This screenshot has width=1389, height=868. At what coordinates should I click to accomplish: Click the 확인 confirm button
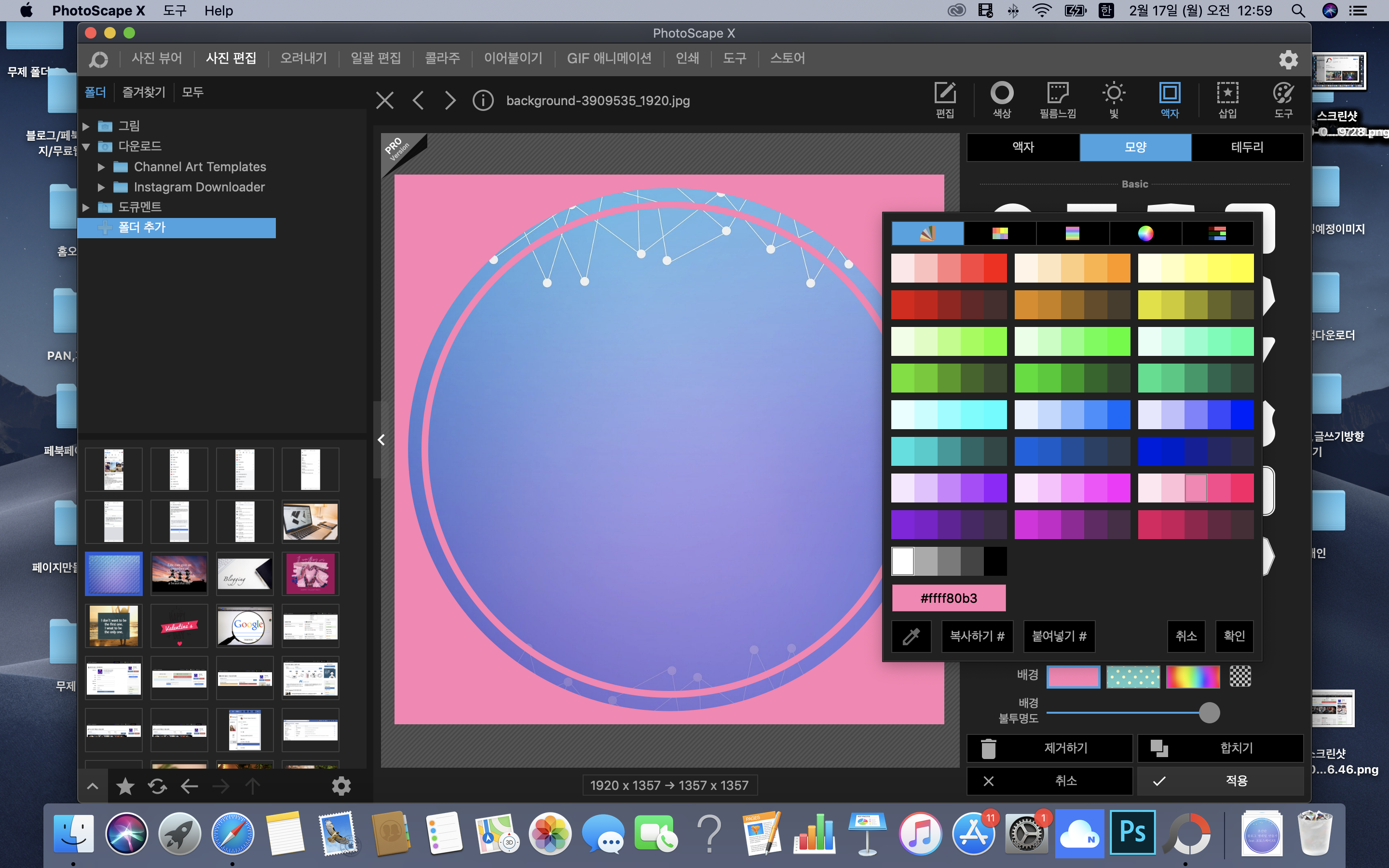point(1233,636)
